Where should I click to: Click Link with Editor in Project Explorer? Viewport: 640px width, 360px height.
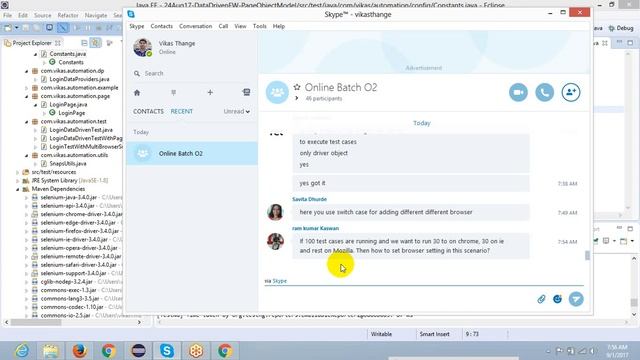tap(96, 42)
